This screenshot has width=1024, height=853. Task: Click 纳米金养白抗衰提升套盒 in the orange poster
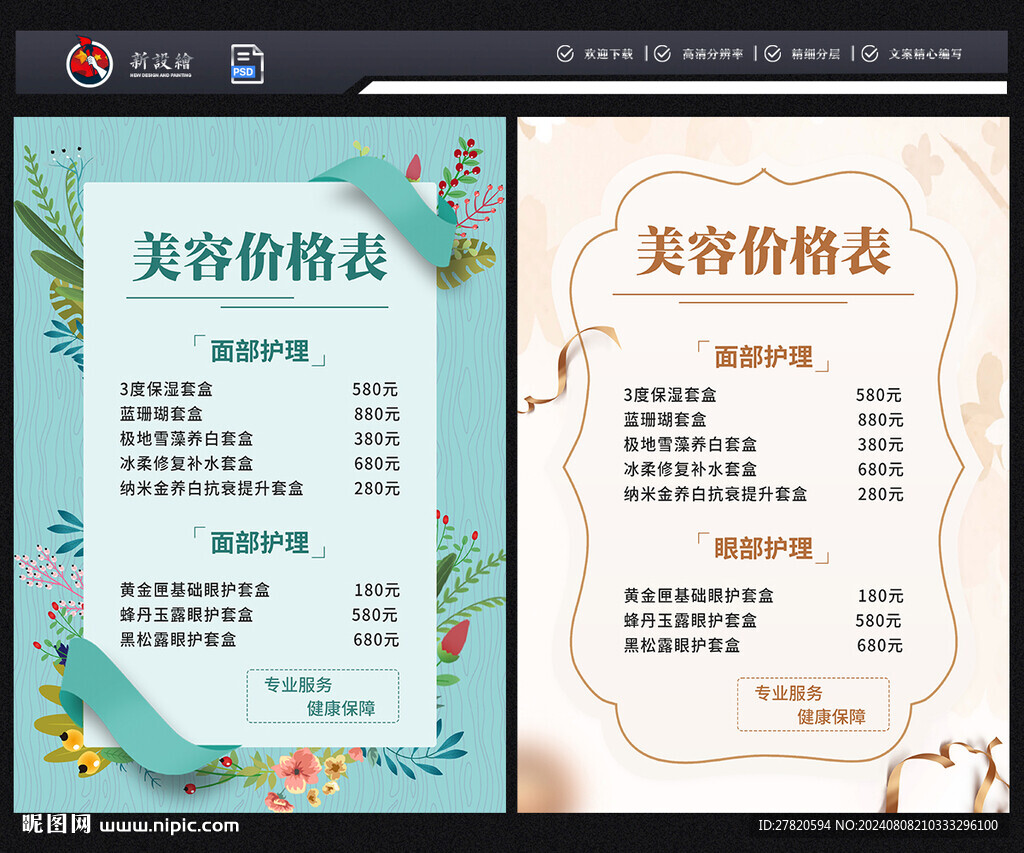coord(716,494)
